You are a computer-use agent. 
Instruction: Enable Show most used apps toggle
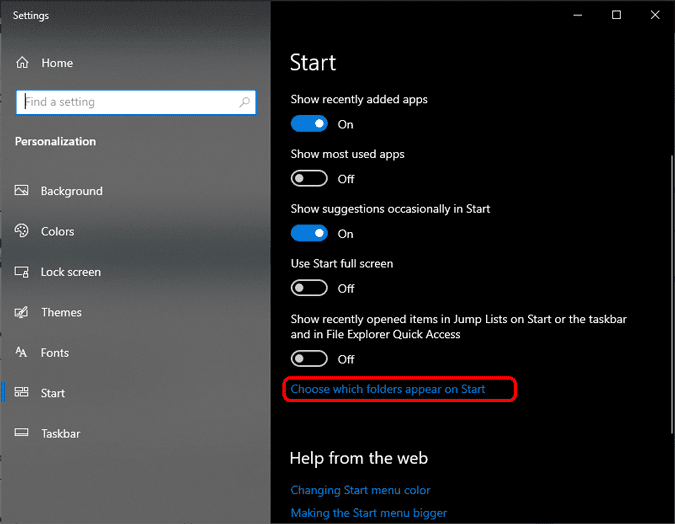click(x=309, y=179)
